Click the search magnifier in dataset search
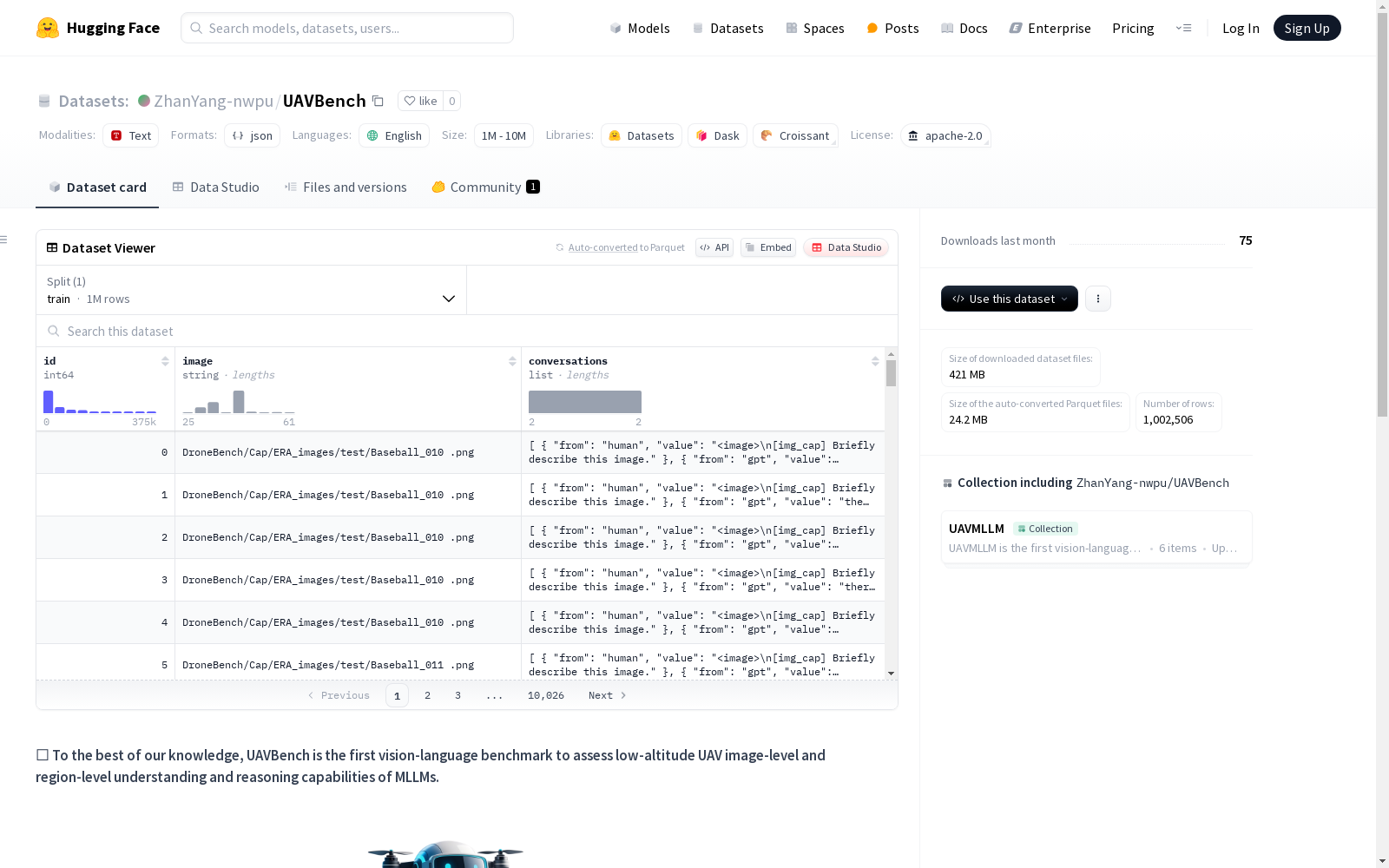 click(54, 331)
